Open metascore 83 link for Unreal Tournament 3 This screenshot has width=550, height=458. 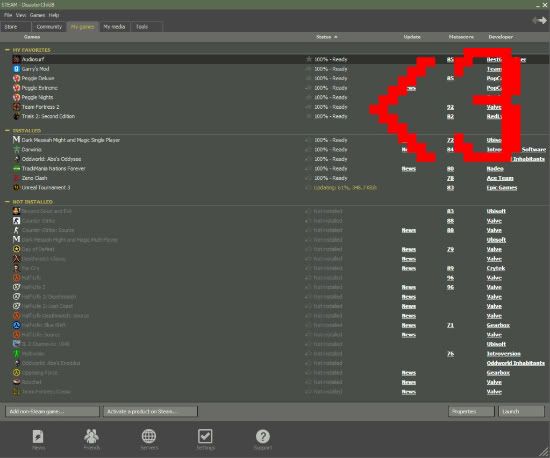click(x=450, y=188)
